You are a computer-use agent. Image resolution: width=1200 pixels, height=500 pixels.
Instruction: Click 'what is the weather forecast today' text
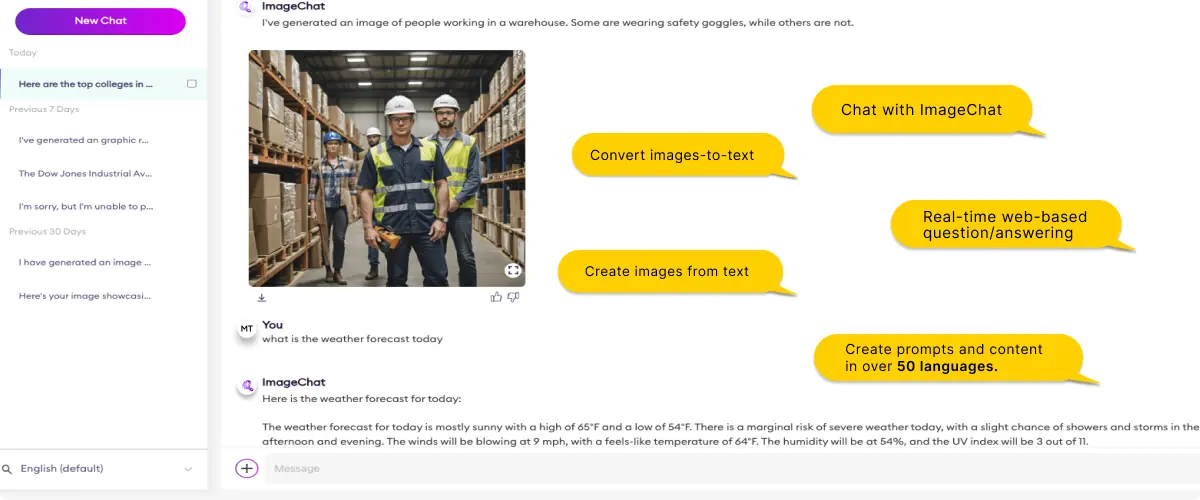pos(352,339)
